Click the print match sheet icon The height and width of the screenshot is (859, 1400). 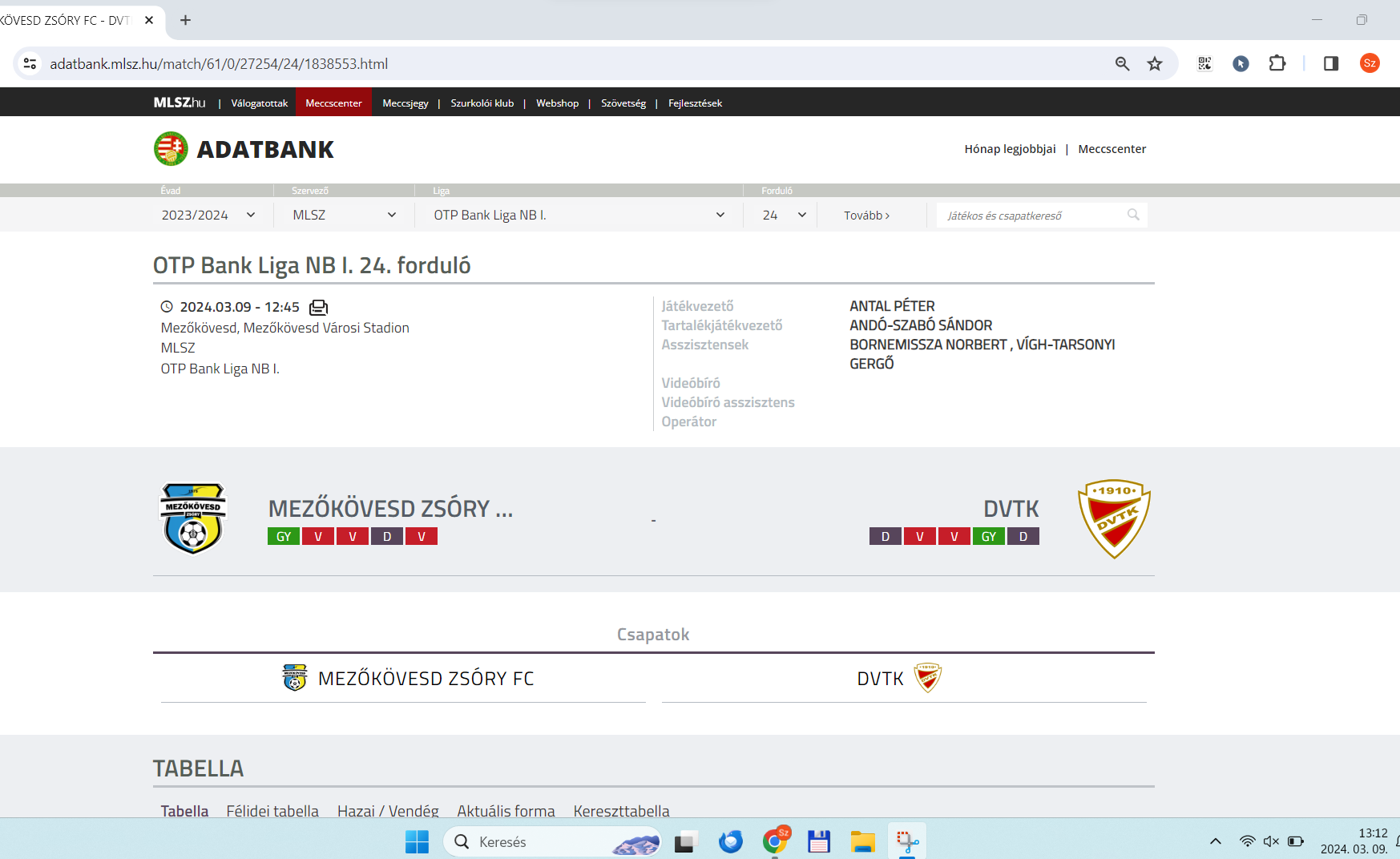point(319,307)
